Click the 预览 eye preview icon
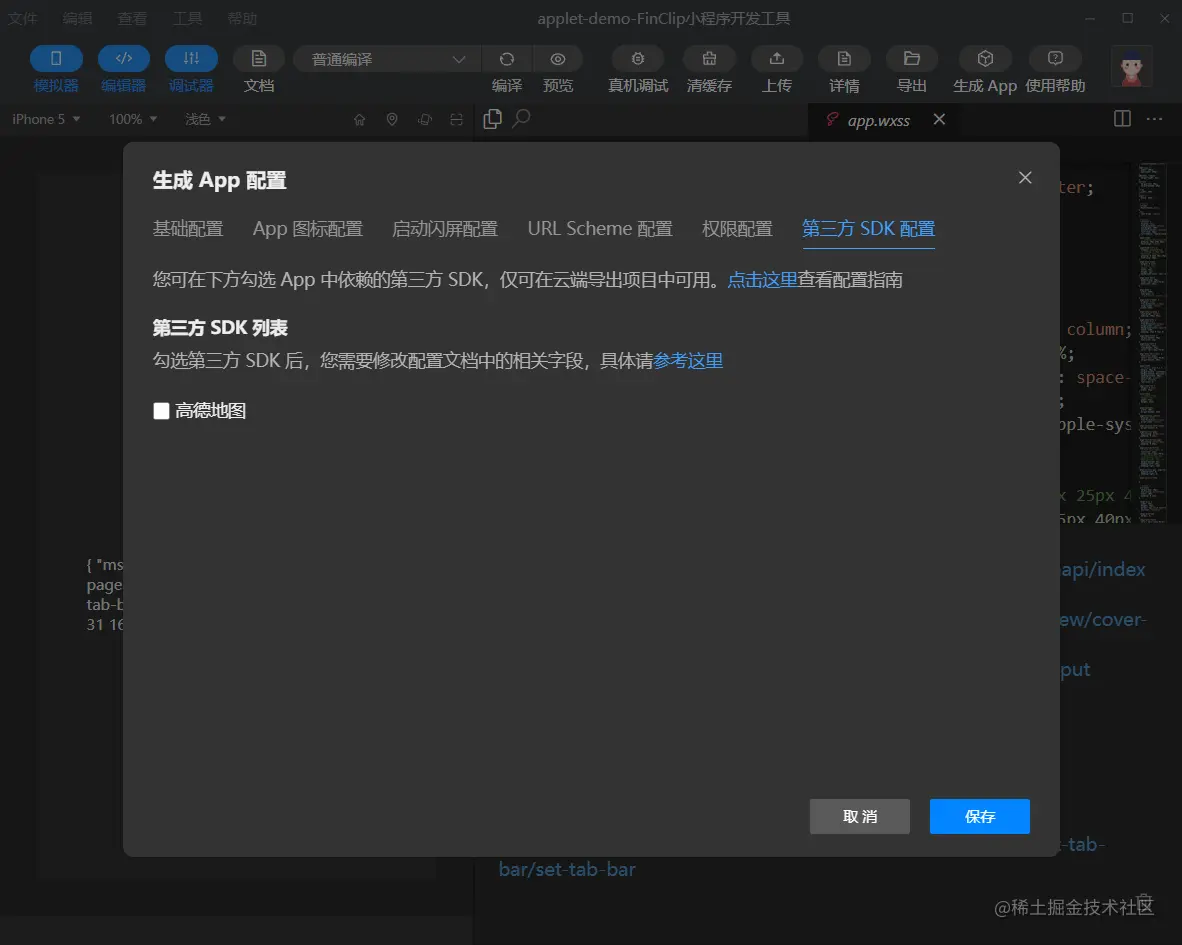This screenshot has width=1182, height=945. (558, 59)
